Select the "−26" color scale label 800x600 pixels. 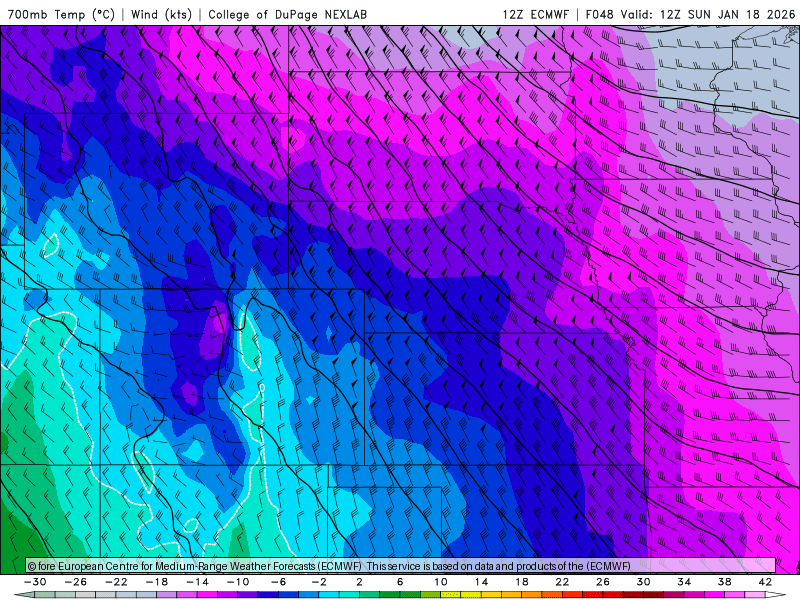pos(76,582)
